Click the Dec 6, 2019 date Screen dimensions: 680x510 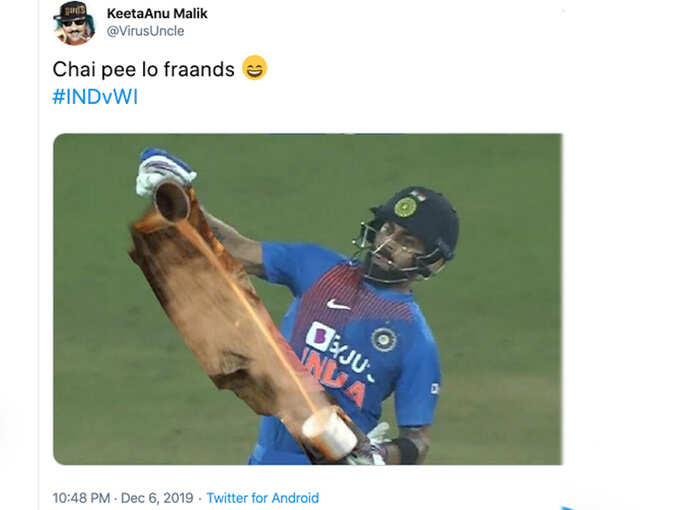tap(157, 497)
